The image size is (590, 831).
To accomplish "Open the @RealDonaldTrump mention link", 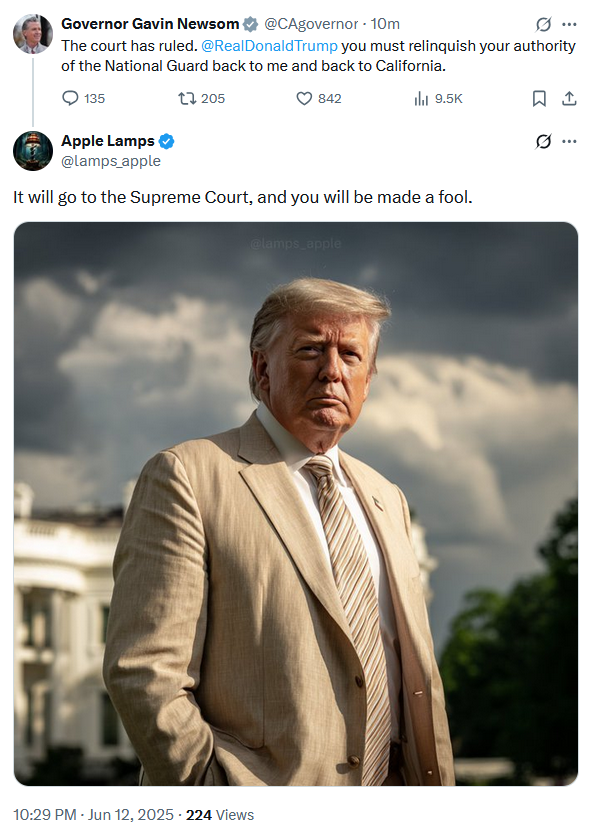I will pyautogui.click(x=269, y=46).
